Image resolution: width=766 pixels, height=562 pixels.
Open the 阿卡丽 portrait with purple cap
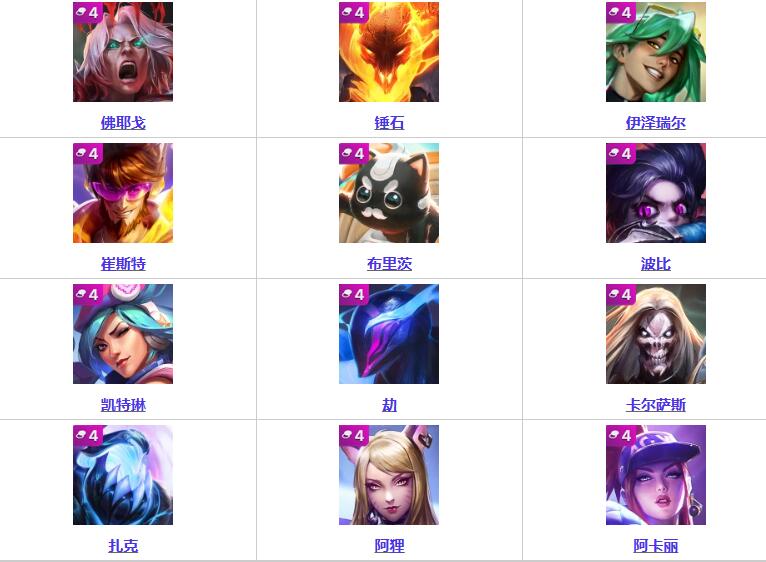pos(656,475)
